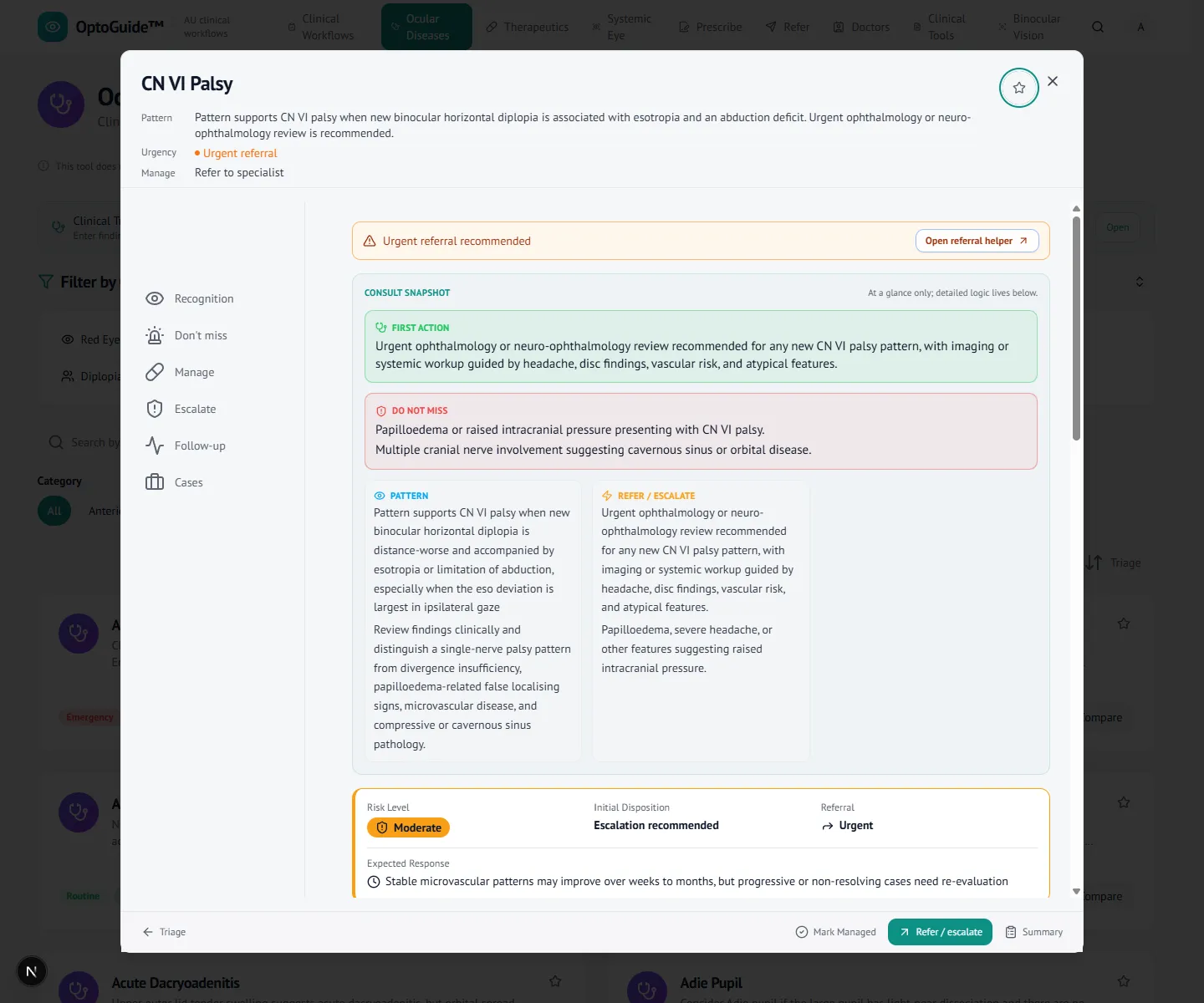The height and width of the screenshot is (1003, 1204).
Task: Expand the filter panel chevron
Action: point(1139,282)
